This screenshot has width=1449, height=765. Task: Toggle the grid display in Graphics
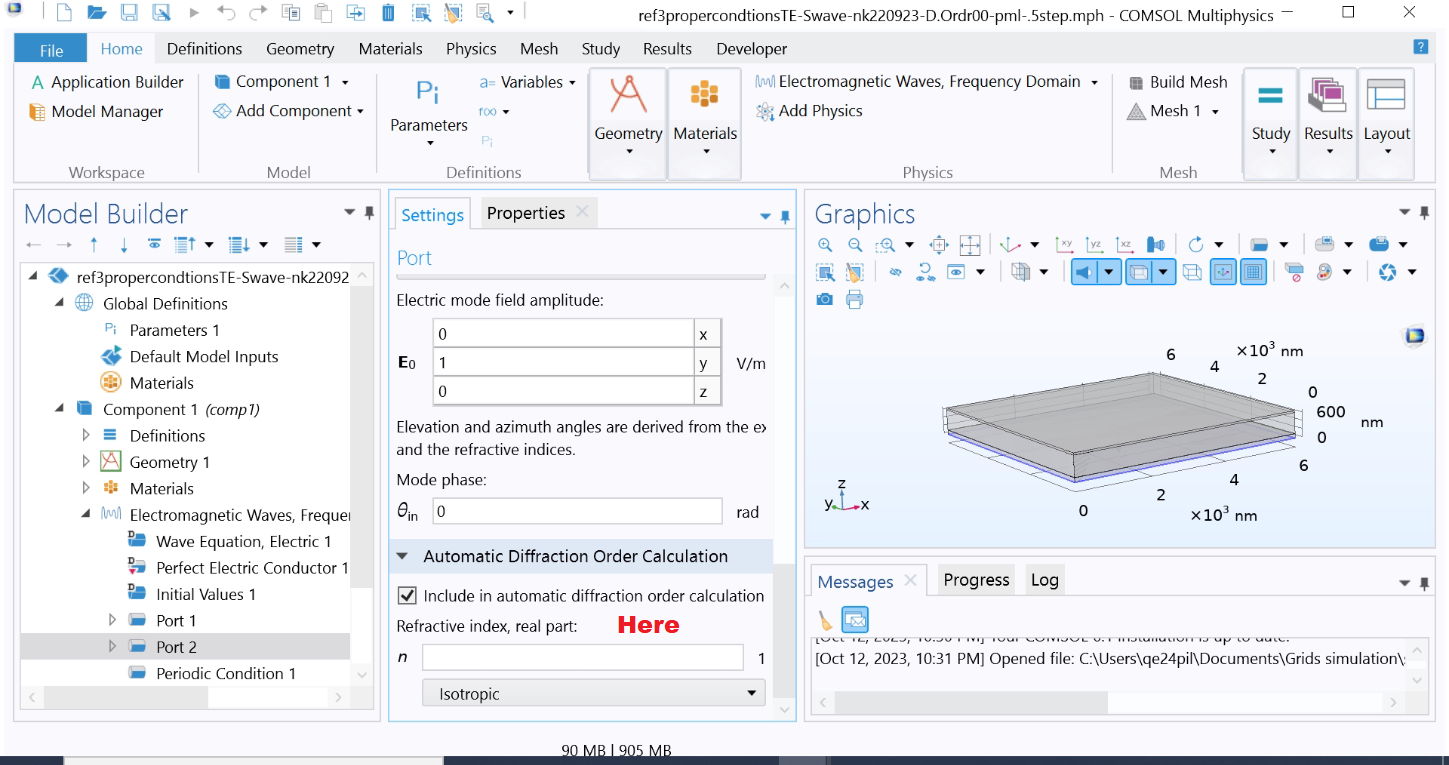click(x=1253, y=272)
